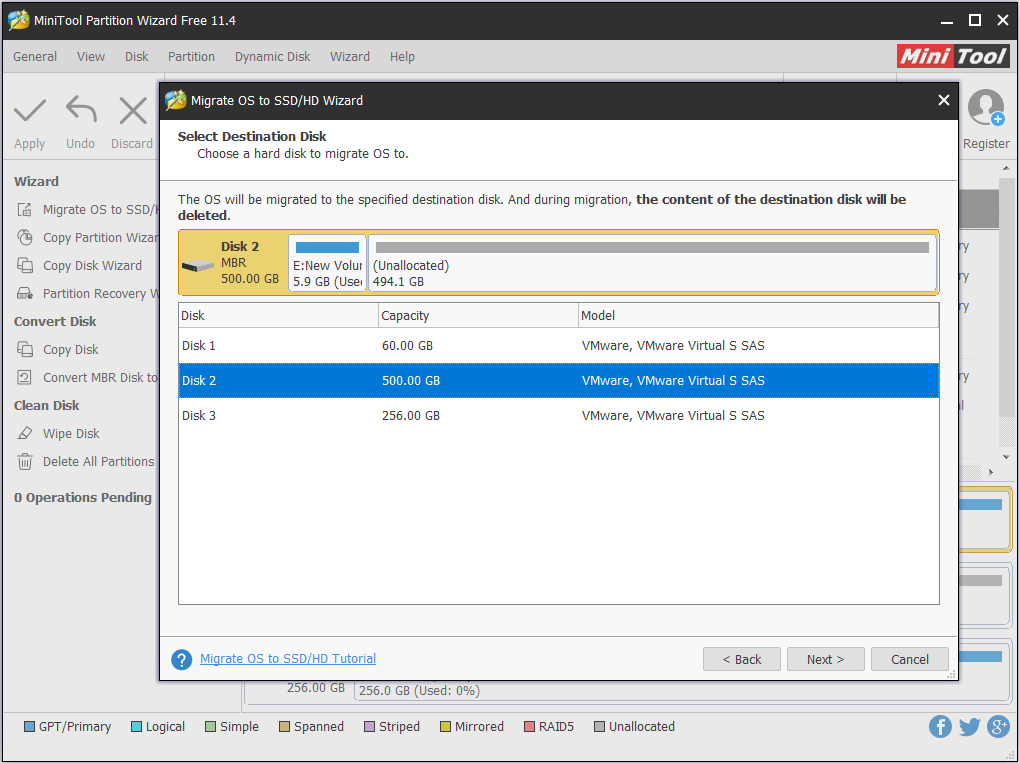Click the Cancel button

click(909, 659)
